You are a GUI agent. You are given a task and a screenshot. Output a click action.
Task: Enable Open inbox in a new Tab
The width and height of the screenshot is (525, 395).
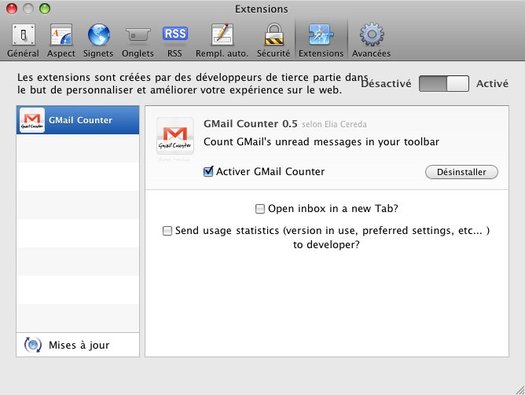(x=260, y=209)
